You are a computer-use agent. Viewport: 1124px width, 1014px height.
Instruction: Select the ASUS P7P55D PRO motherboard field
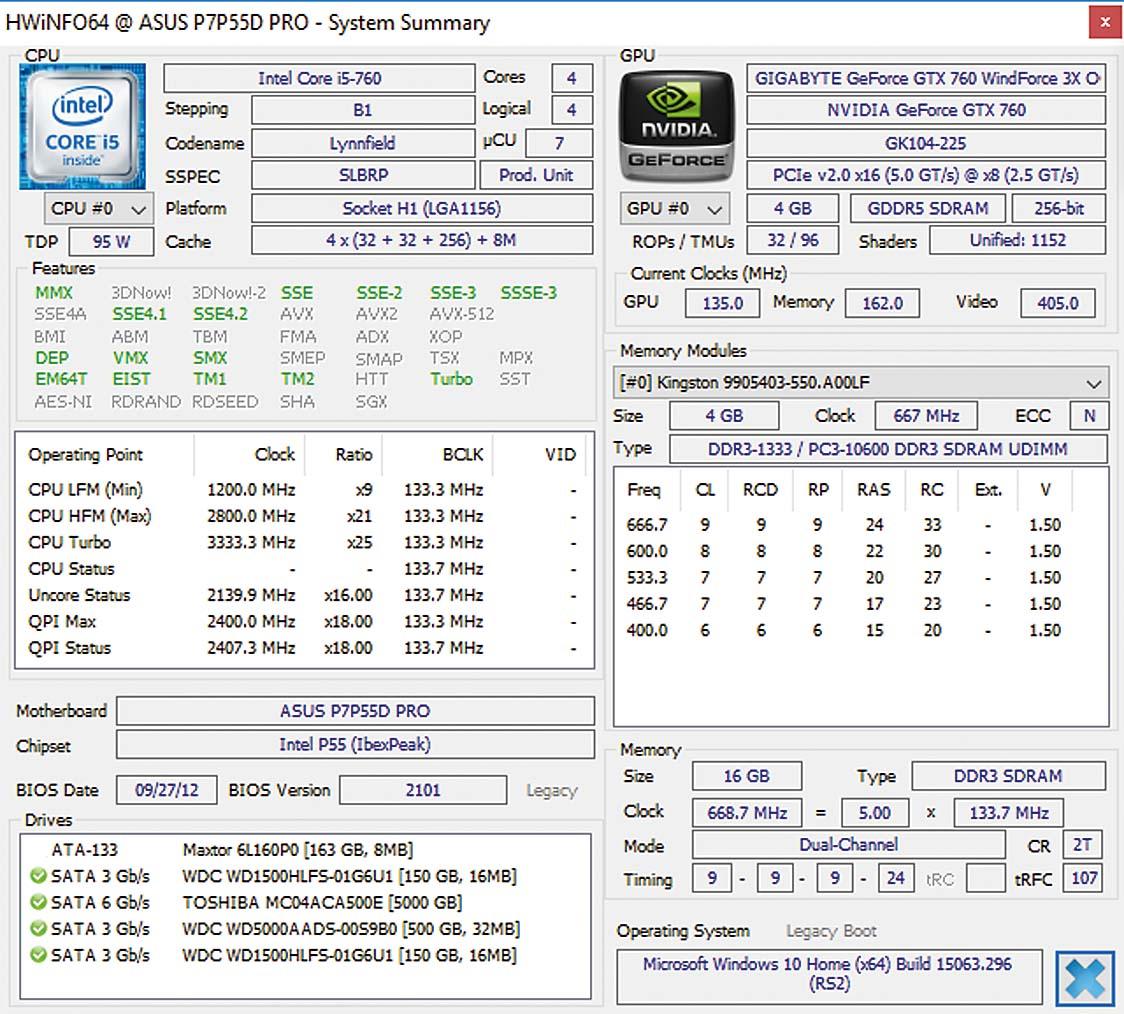(355, 712)
